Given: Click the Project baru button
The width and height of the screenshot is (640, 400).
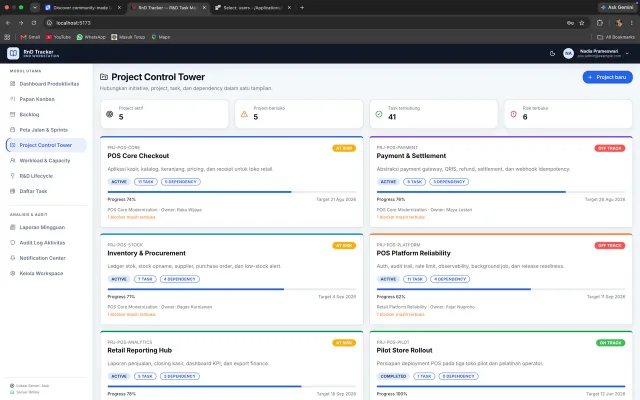Looking at the screenshot, I should pyautogui.click(x=607, y=77).
